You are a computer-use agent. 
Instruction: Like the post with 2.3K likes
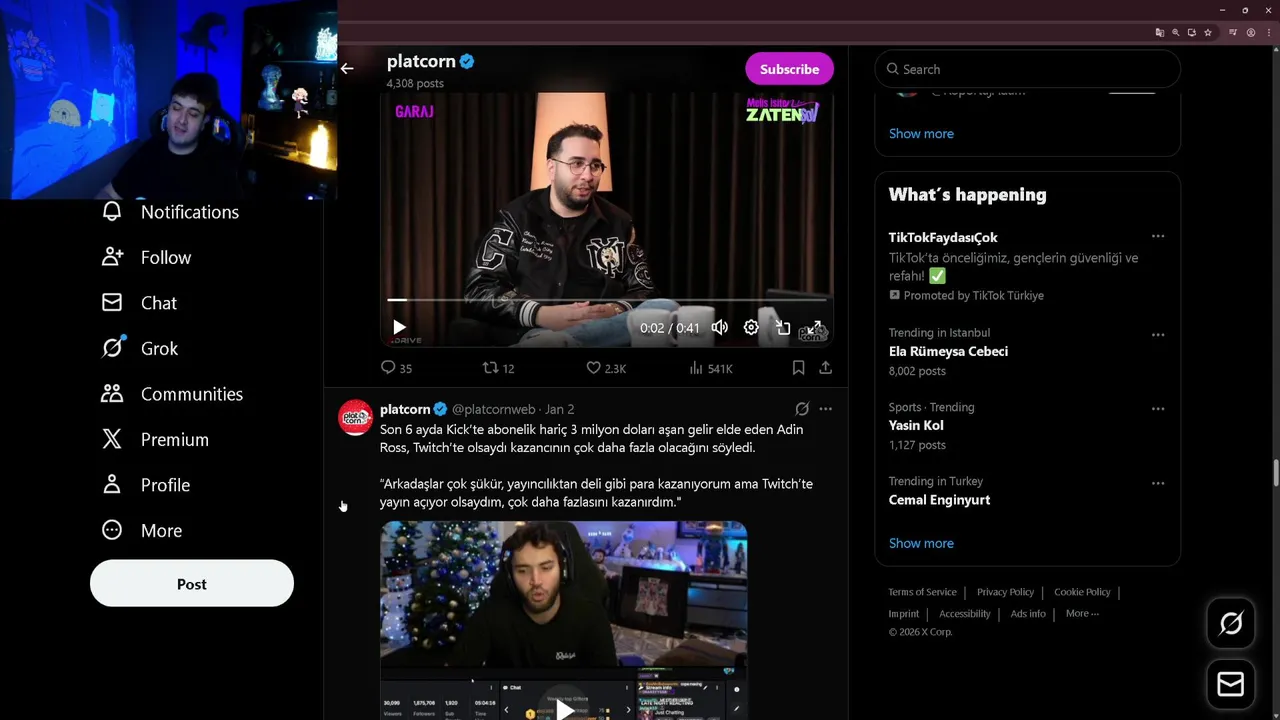[x=606, y=368]
